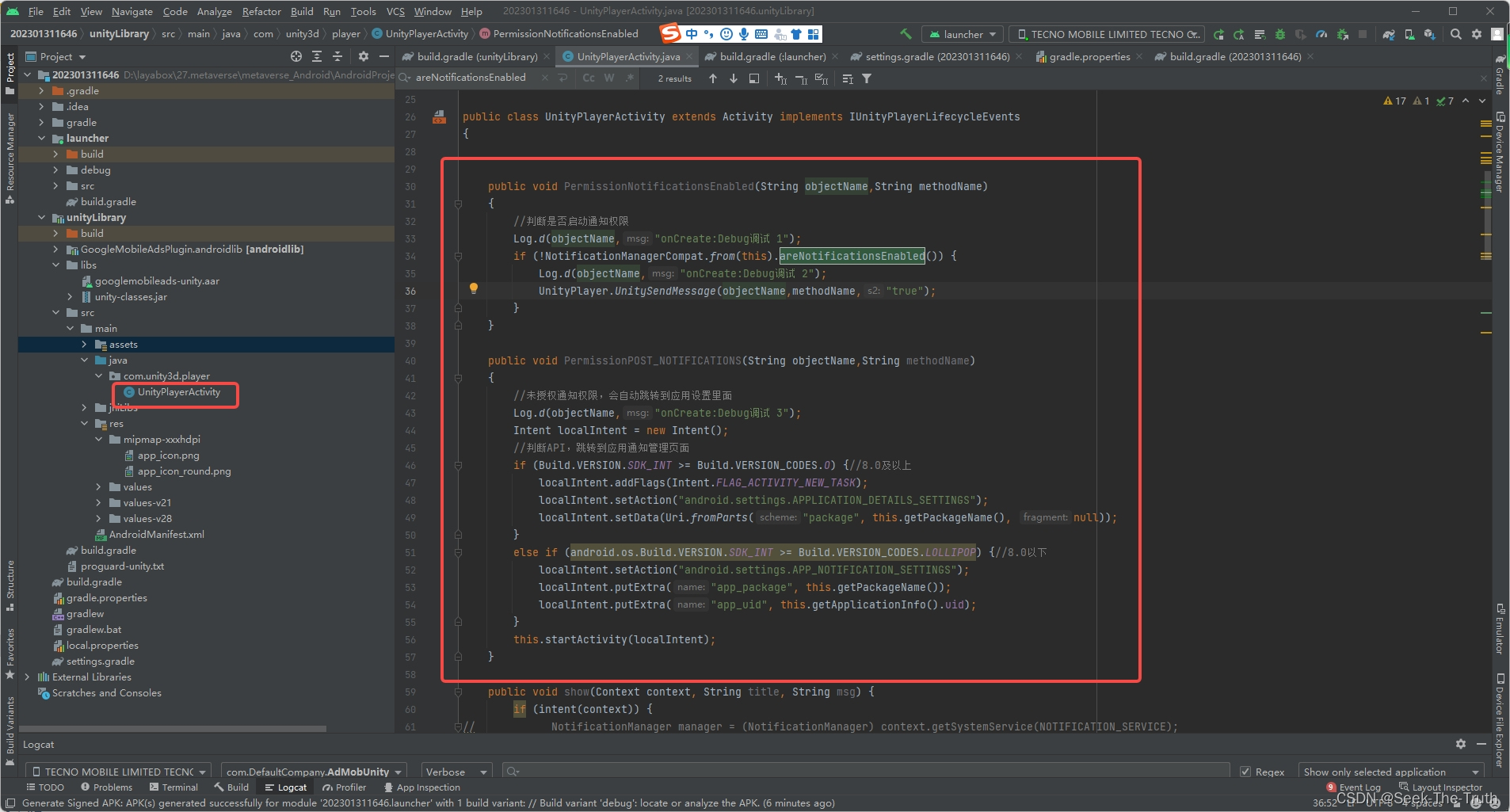
Task: Toggle Regex (.*) option in search bar
Action: [x=630, y=78]
